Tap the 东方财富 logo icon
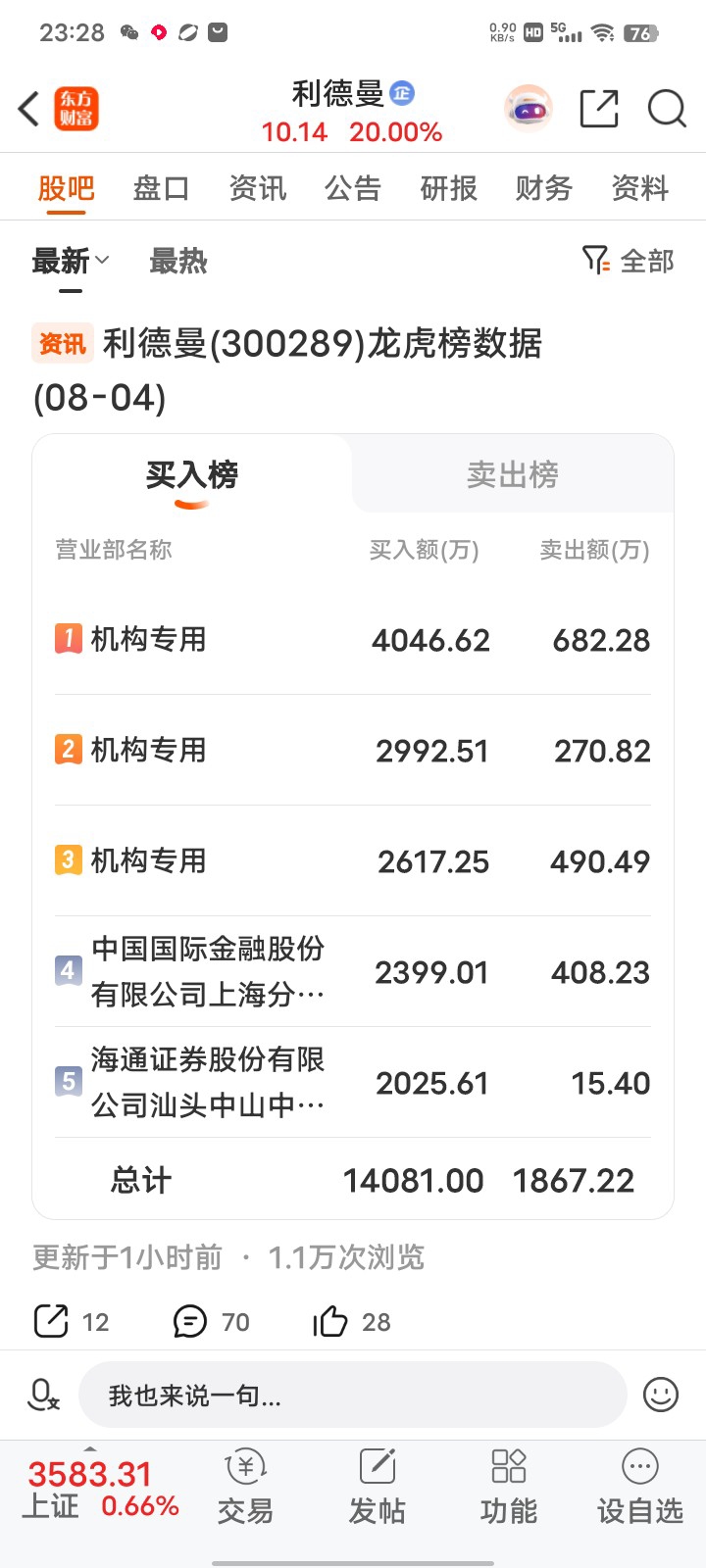Screen dimensions: 706x1568 [76, 109]
